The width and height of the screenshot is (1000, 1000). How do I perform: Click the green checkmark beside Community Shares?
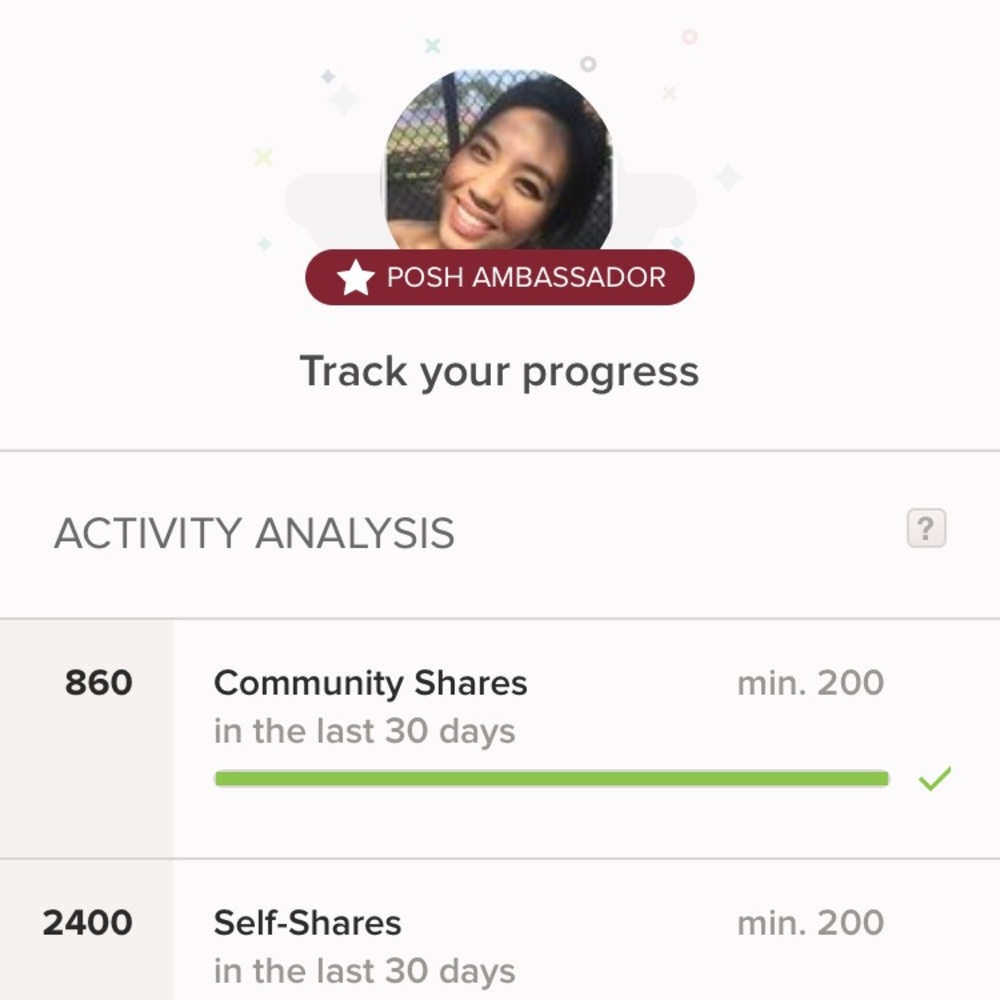pos(934,779)
